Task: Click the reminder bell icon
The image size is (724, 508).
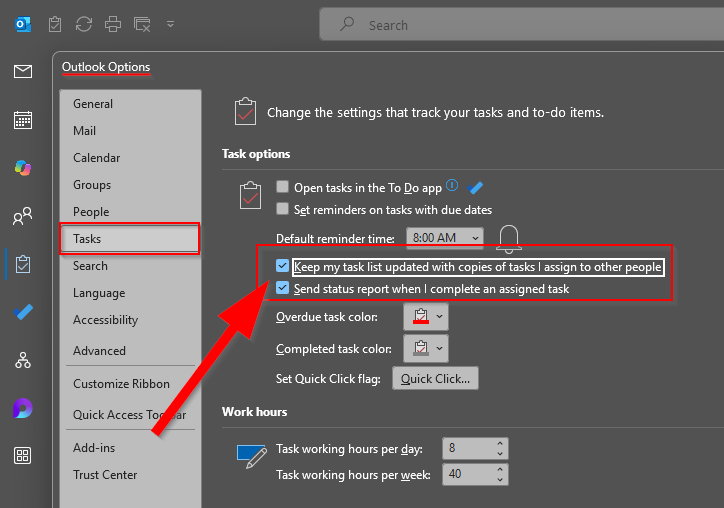Action: click(x=509, y=239)
